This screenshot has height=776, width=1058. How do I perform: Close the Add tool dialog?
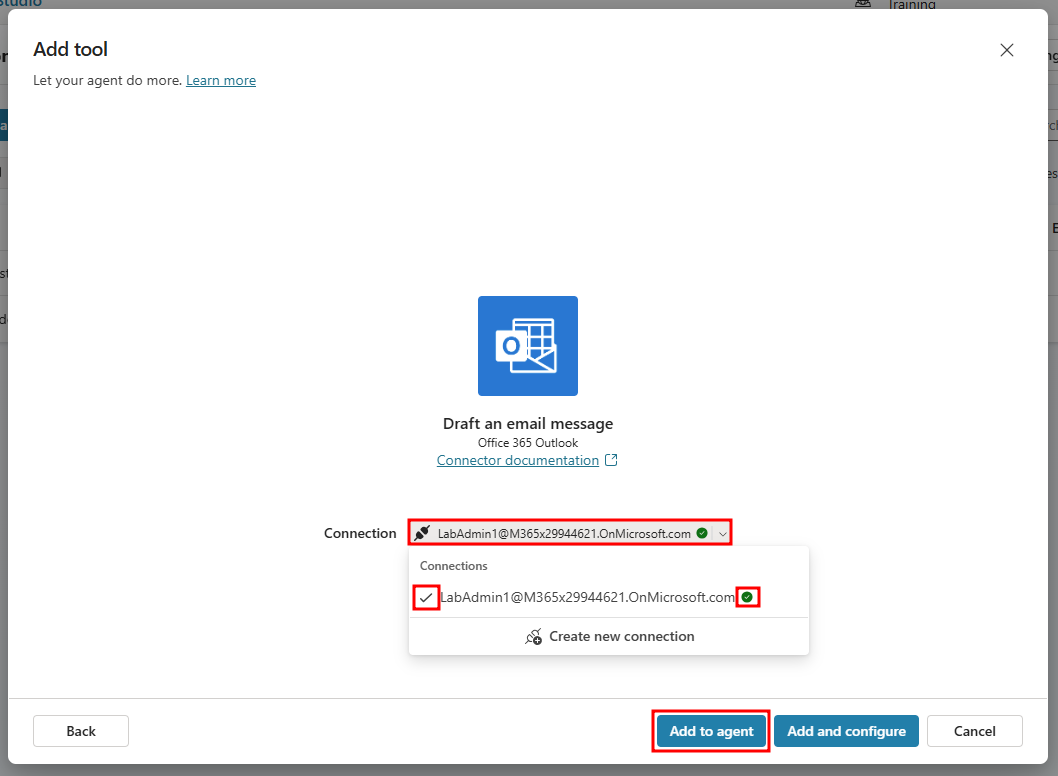[1007, 50]
